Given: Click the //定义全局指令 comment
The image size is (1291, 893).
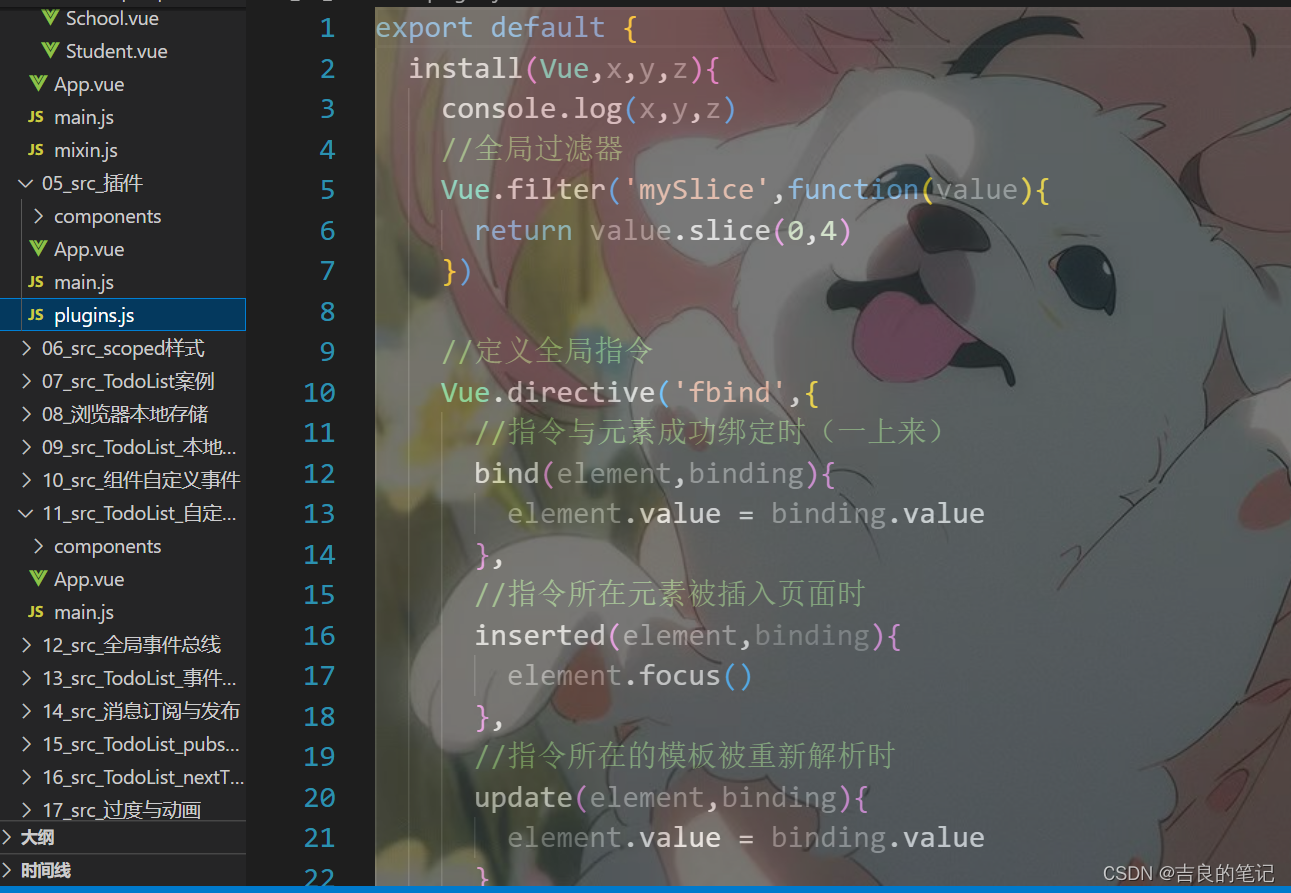Looking at the screenshot, I should (548, 351).
